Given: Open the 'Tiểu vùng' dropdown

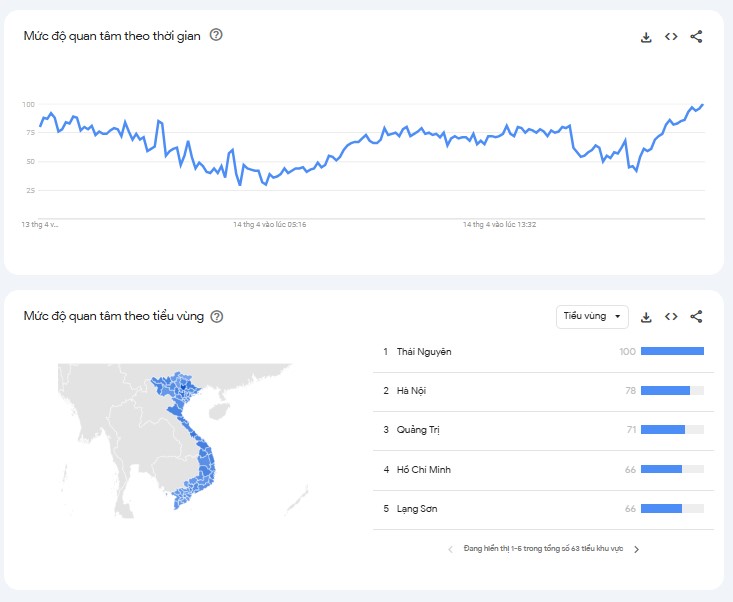Looking at the screenshot, I should pos(592,316).
